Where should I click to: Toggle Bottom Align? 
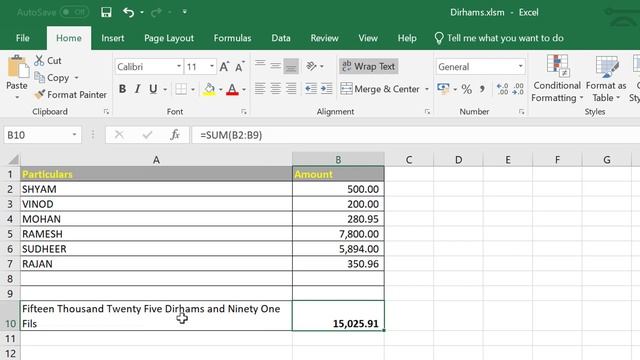click(291, 66)
